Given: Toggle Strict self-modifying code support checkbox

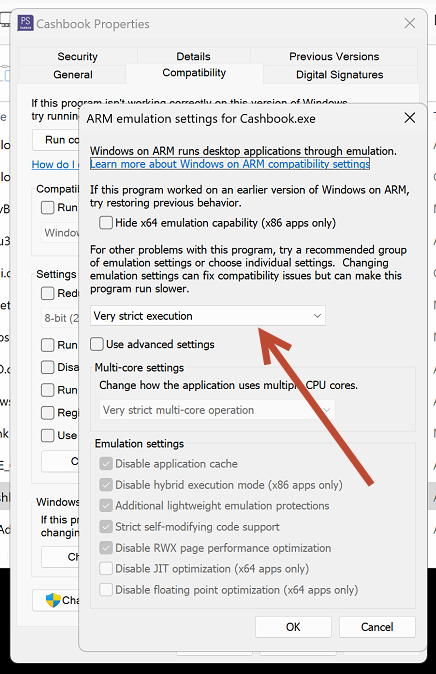Looking at the screenshot, I should point(106,527).
